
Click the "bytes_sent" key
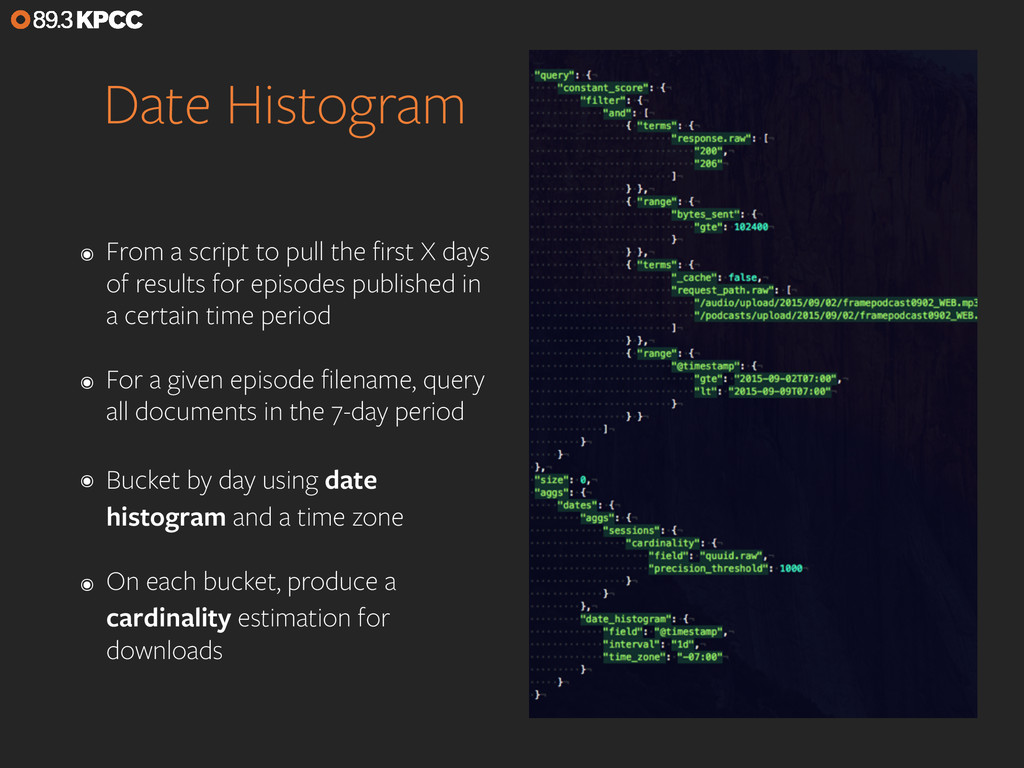pyautogui.click(x=707, y=214)
